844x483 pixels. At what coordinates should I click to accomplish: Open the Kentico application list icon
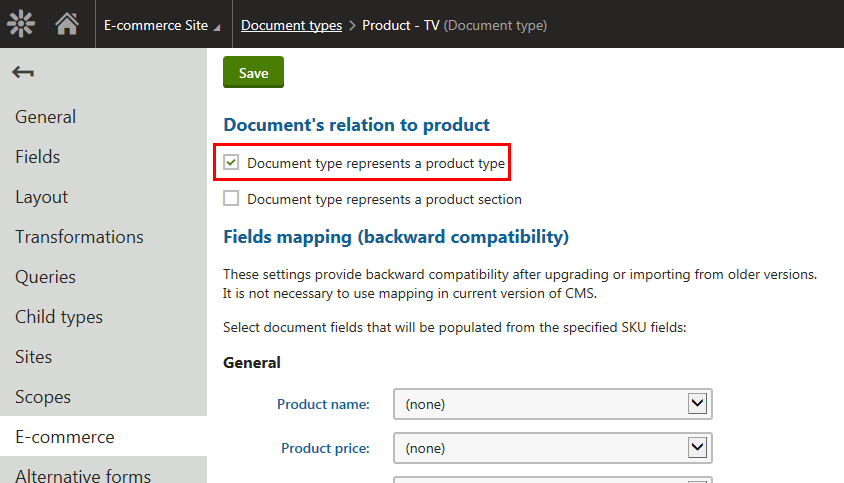point(21,24)
